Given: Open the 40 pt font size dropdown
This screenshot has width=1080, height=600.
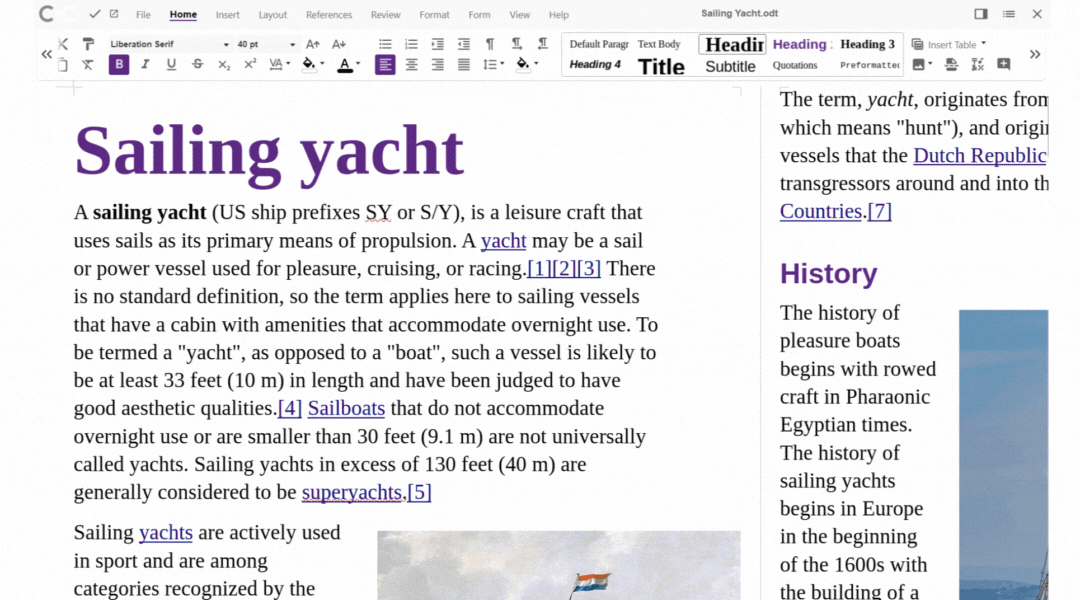Looking at the screenshot, I should tap(292, 44).
